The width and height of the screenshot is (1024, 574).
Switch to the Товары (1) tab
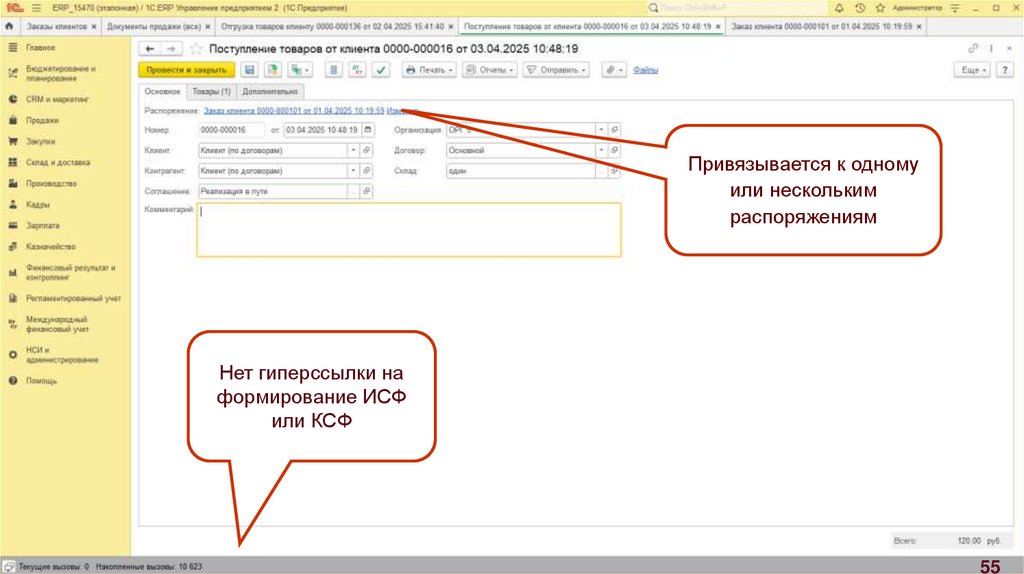pyautogui.click(x=211, y=91)
